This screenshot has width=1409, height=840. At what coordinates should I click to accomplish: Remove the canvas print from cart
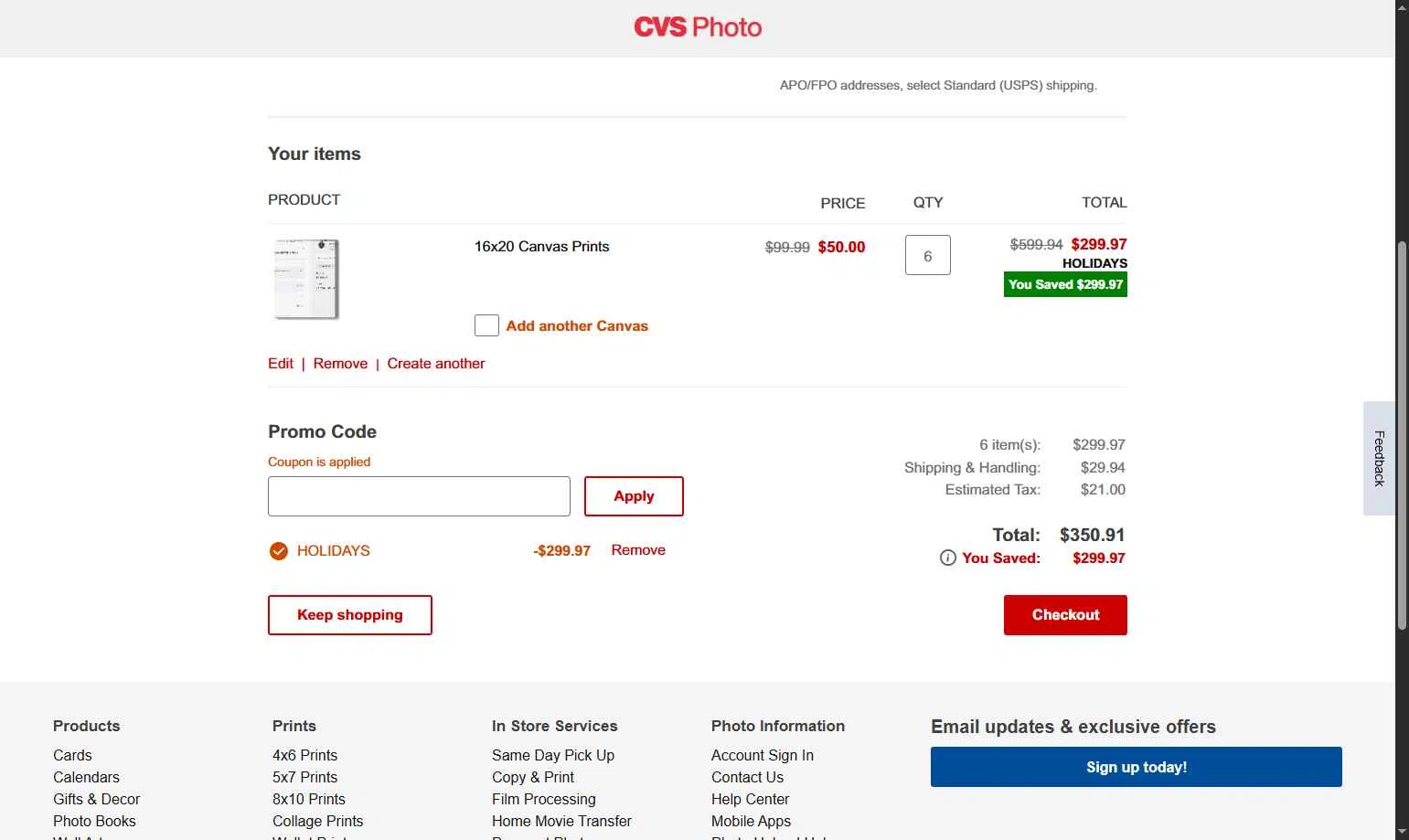(x=340, y=364)
